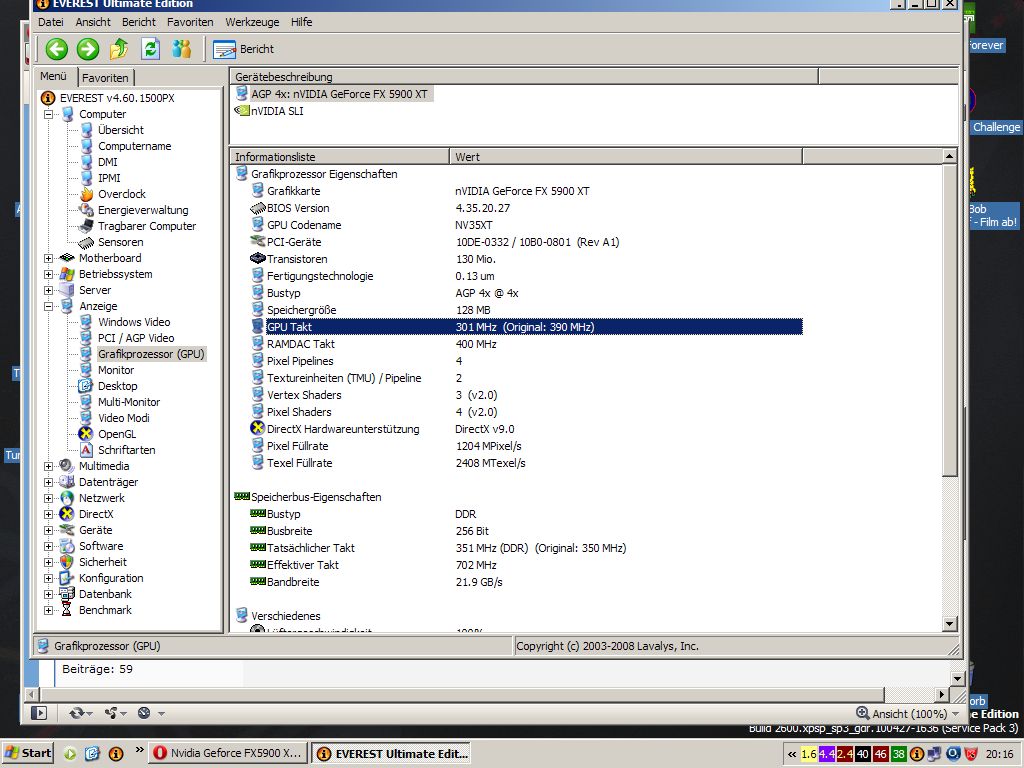Click the Bericht report toolbar button
Screen dimensions: 1024x768
244,49
